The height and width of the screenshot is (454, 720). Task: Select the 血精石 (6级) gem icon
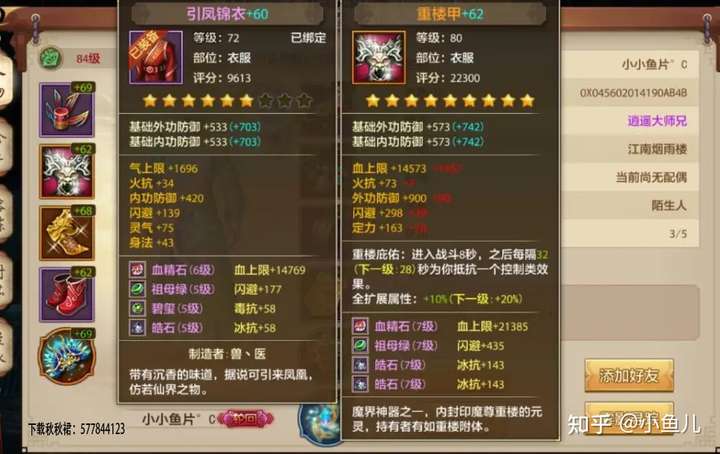(x=137, y=270)
